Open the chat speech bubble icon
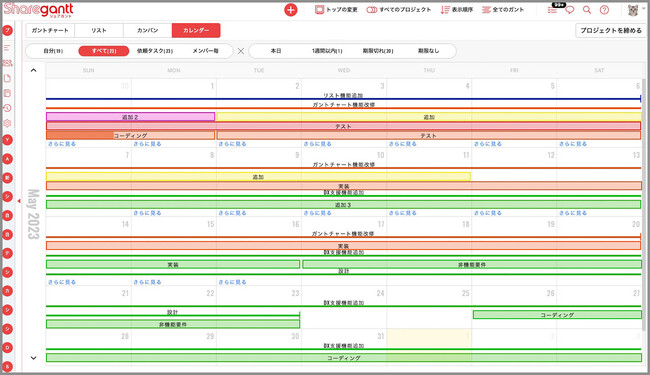Viewport: 650px width, 375px height. [570, 10]
